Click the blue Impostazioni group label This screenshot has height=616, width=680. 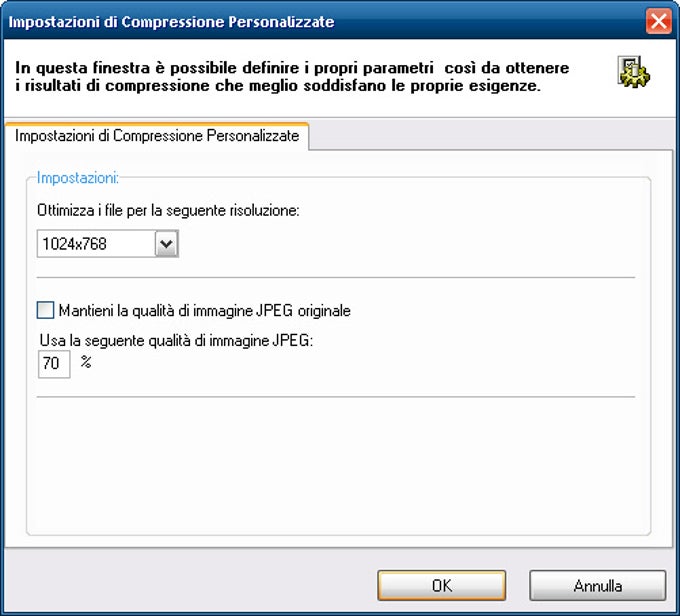click(x=78, y=178)
